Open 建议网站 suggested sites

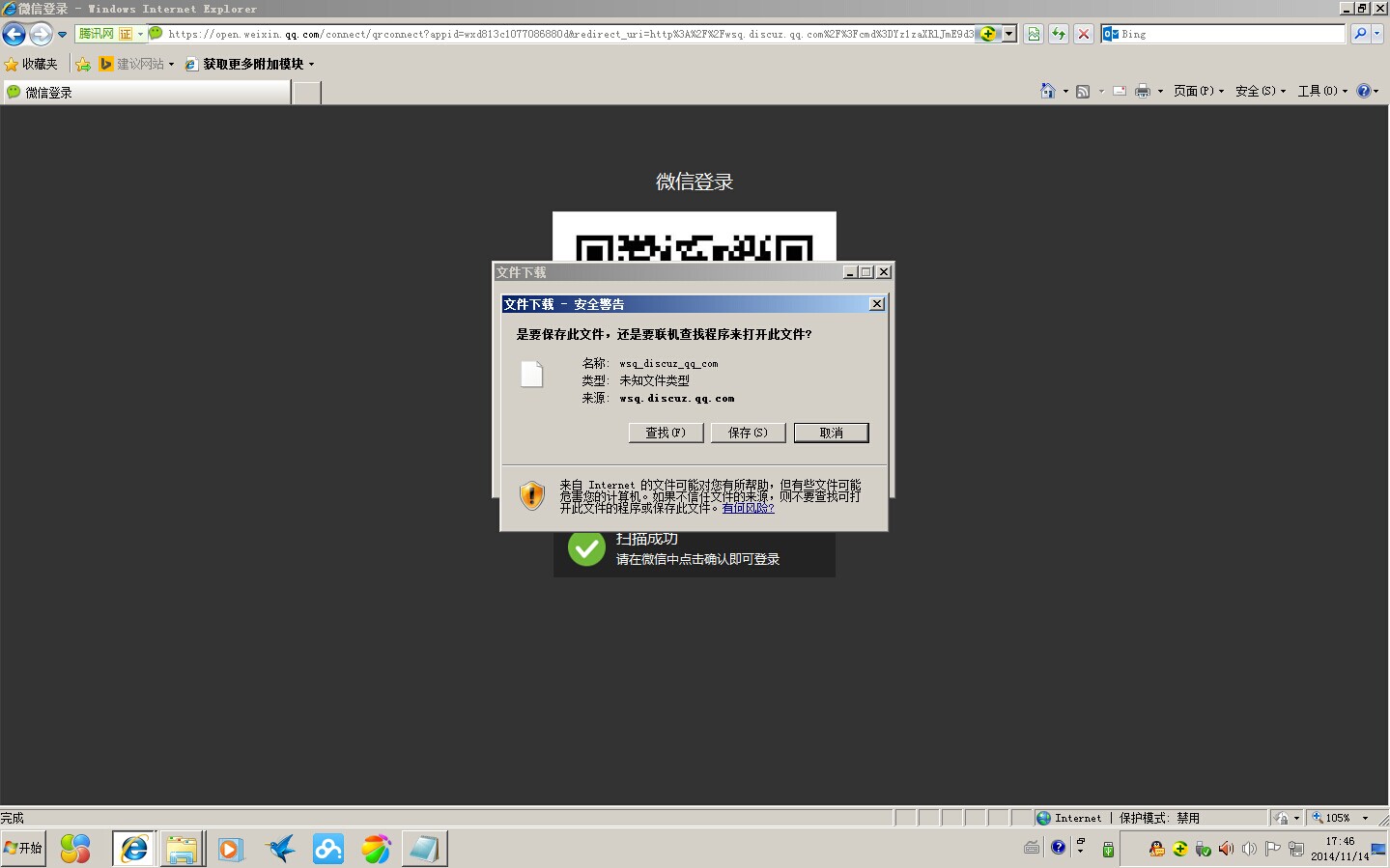137,64
